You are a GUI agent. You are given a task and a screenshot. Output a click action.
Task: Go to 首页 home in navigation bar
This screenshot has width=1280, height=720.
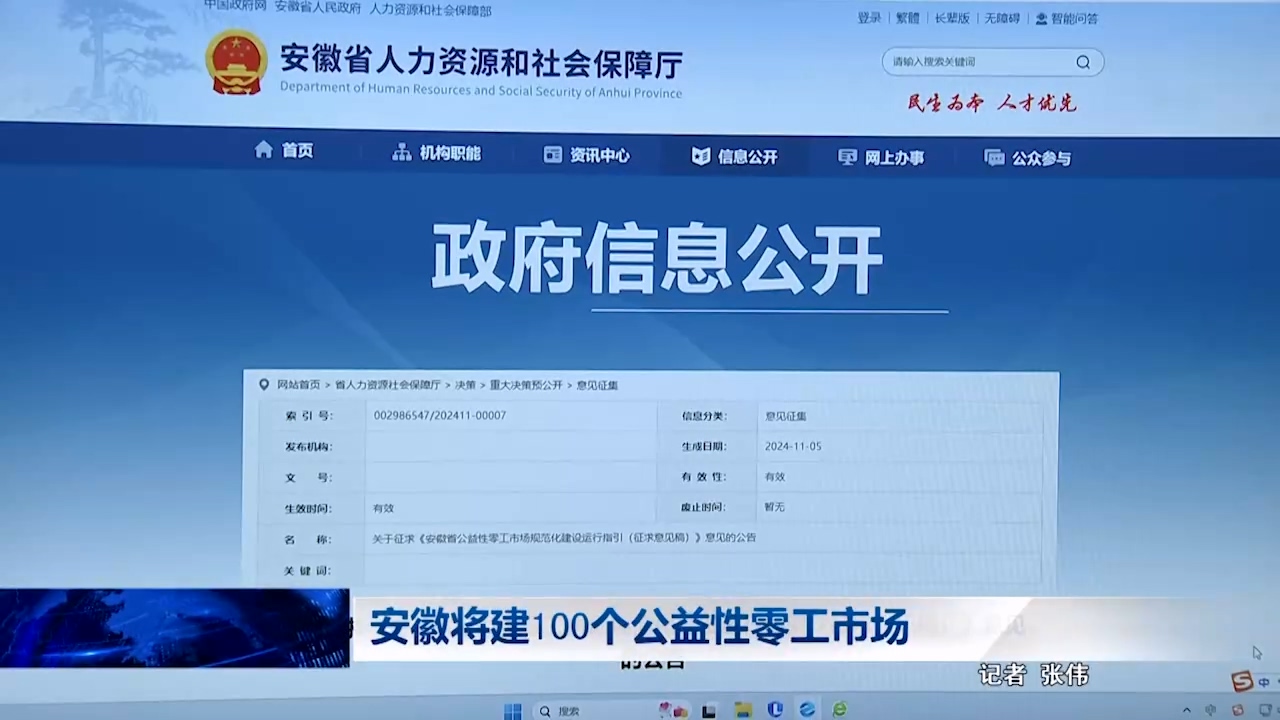point(284,151)
